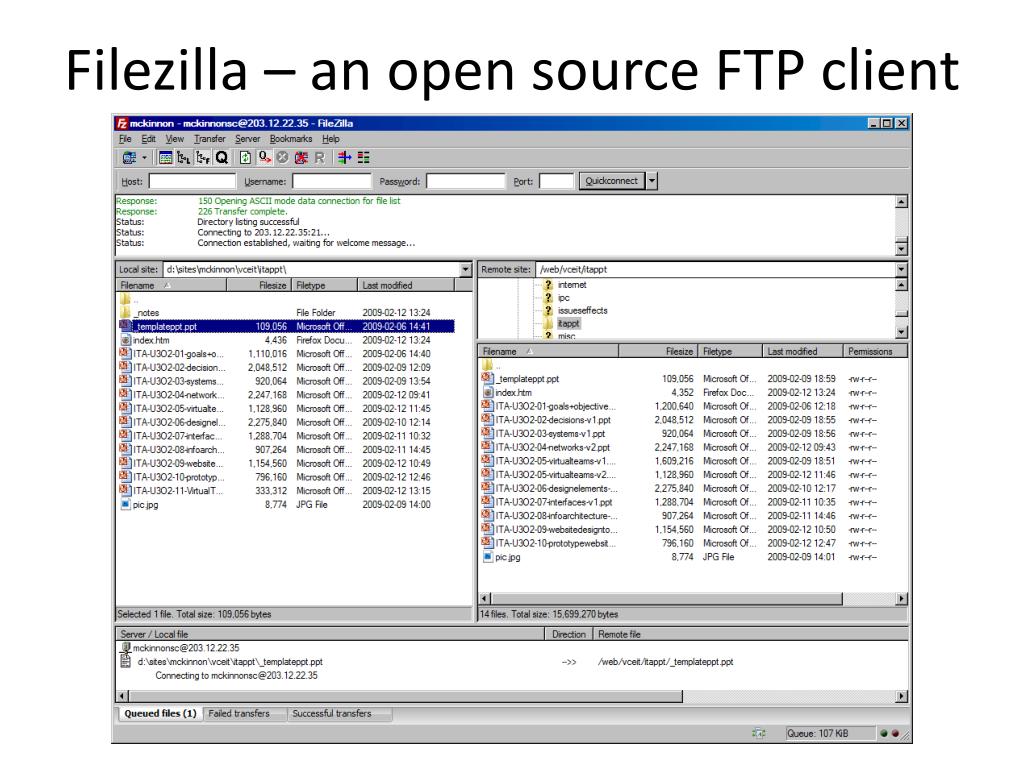Click the remote _templateppt.ppt file icon
This screenshot has height=768, width=1024.
[487, 378]
